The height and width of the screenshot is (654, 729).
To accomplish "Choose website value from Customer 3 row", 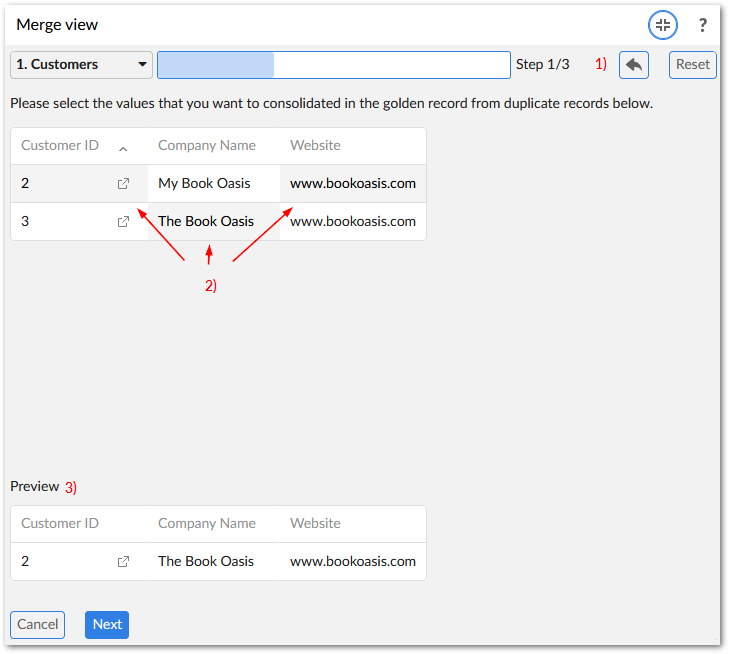I will pyautogui.click(x=352, y=222).
